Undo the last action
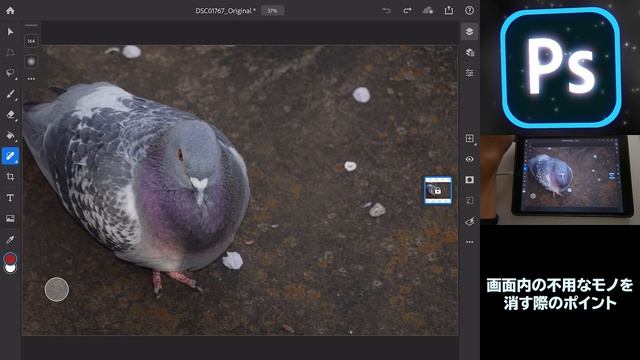The width and height of the screenshot is (640, 360). [x=386, y=11]
